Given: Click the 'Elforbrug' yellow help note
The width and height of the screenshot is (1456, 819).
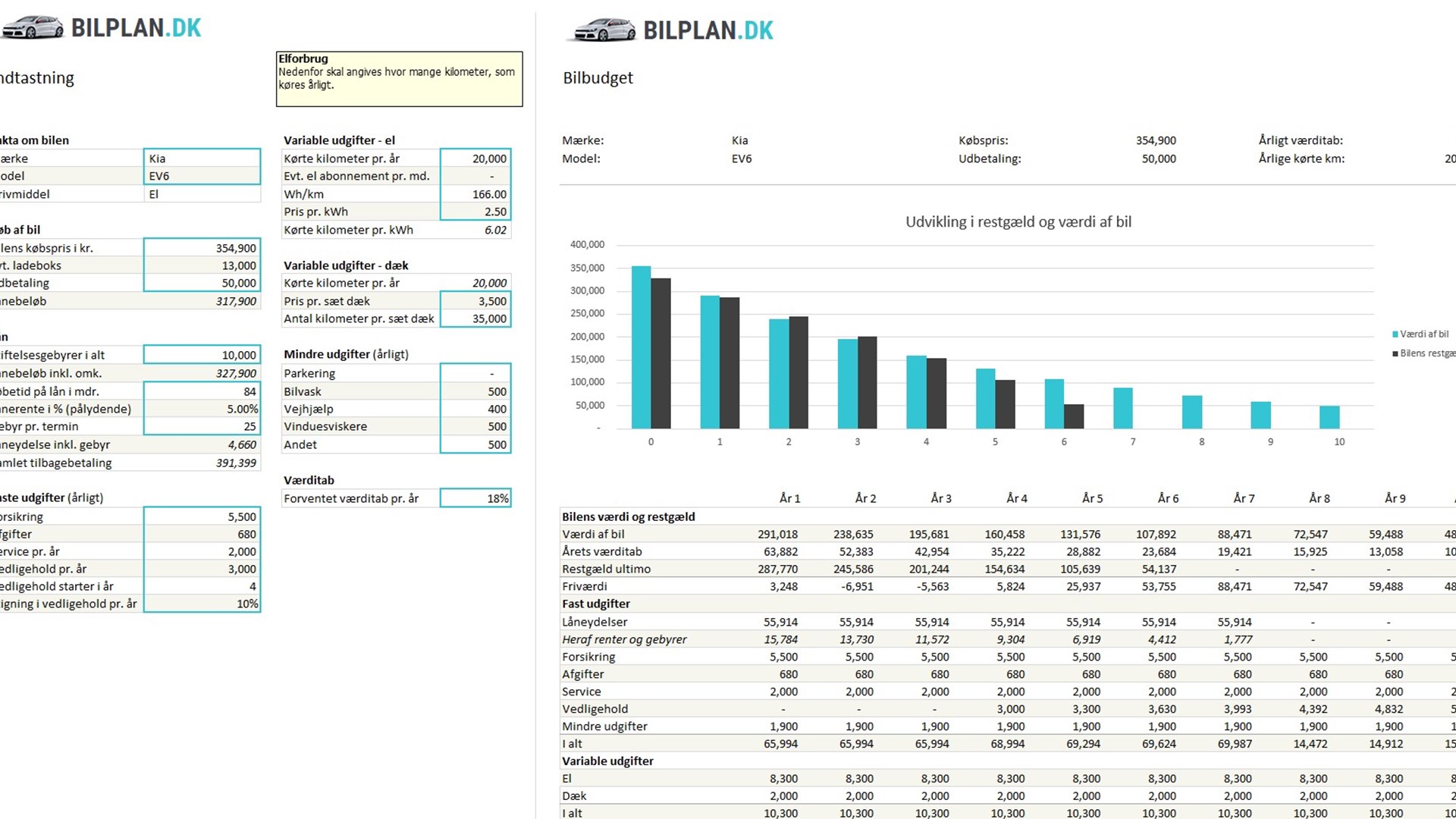Looking at the screenshot, I should (399, 79).
